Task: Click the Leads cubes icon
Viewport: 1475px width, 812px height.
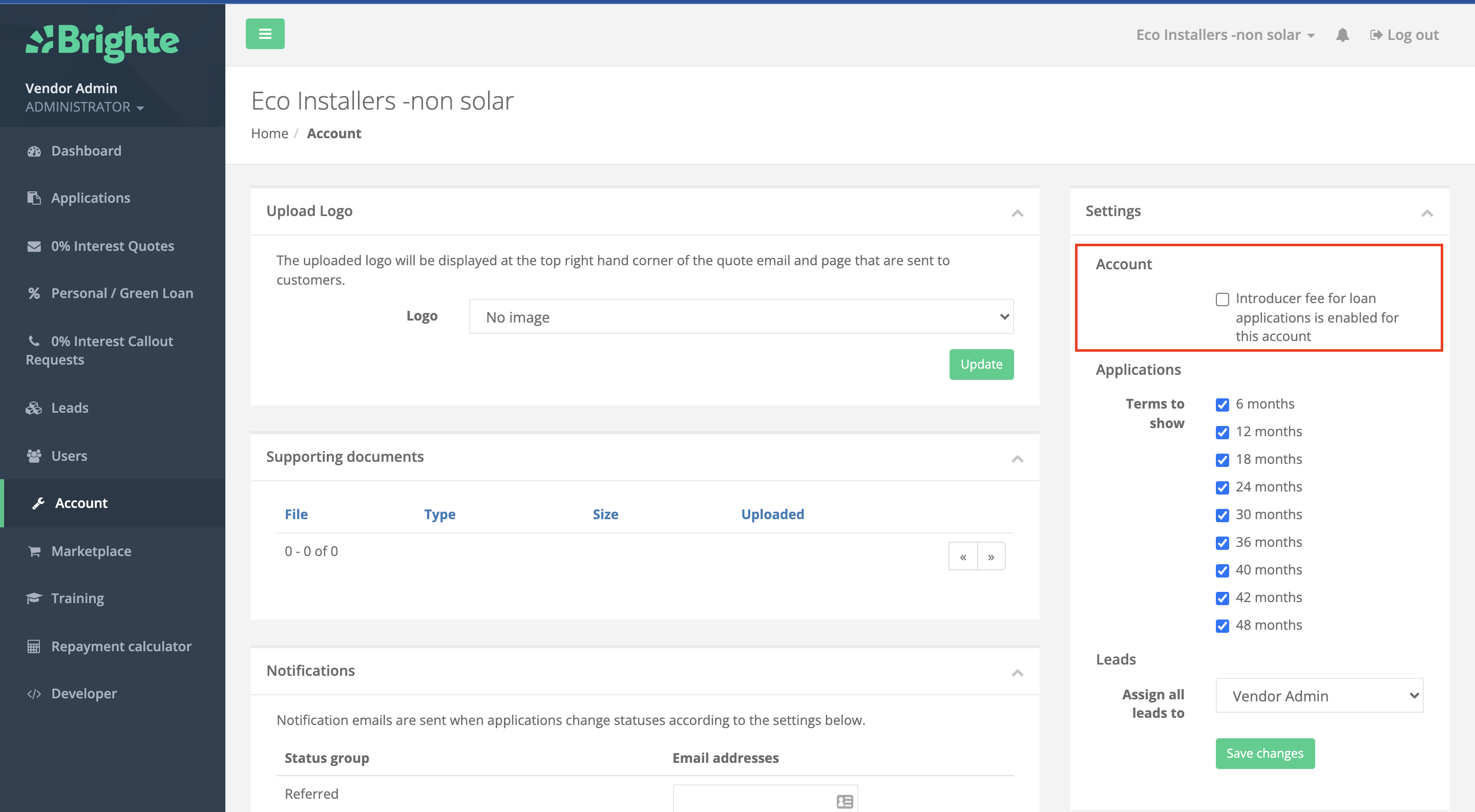Action: (x=34, y=408)
